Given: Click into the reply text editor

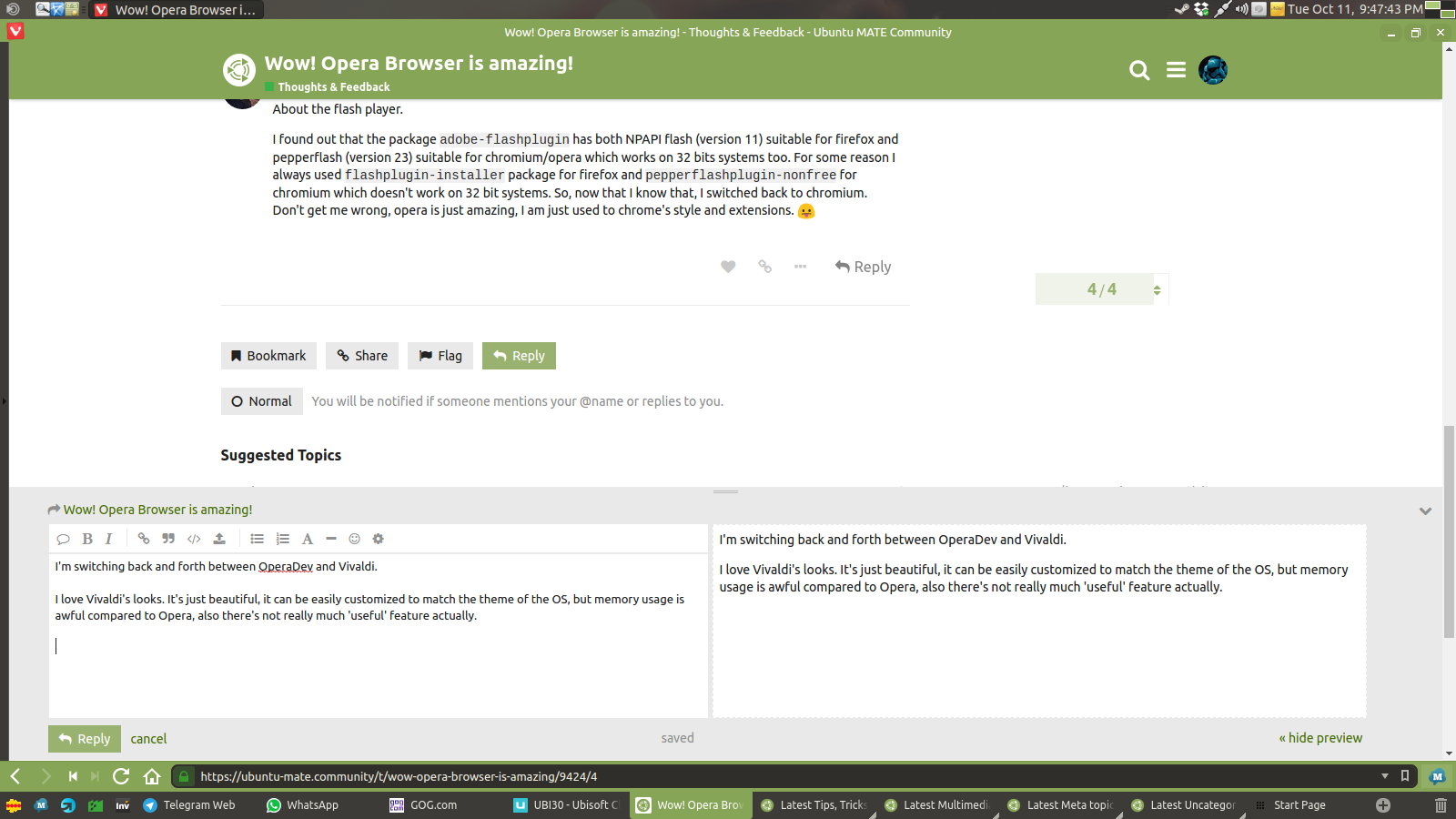Looking at the screenshot, I should [379, 635].
